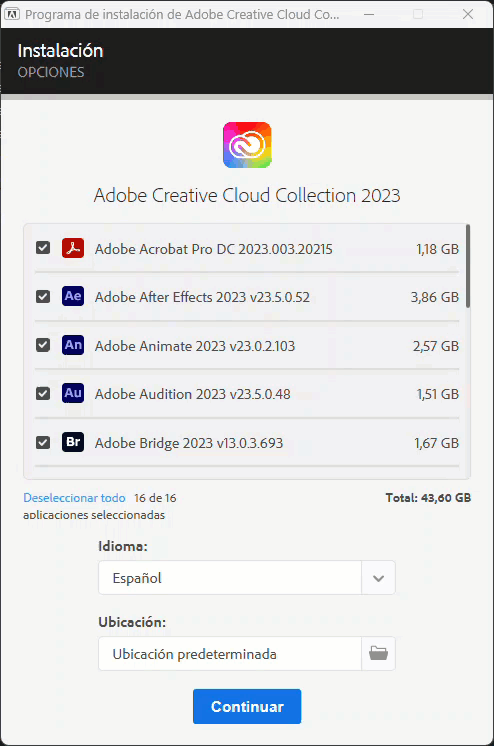The height and width of the screenshot is (746, 494).
Task: Click the Adobe Acrobat Pro DC icon
Action: [73, 248]
